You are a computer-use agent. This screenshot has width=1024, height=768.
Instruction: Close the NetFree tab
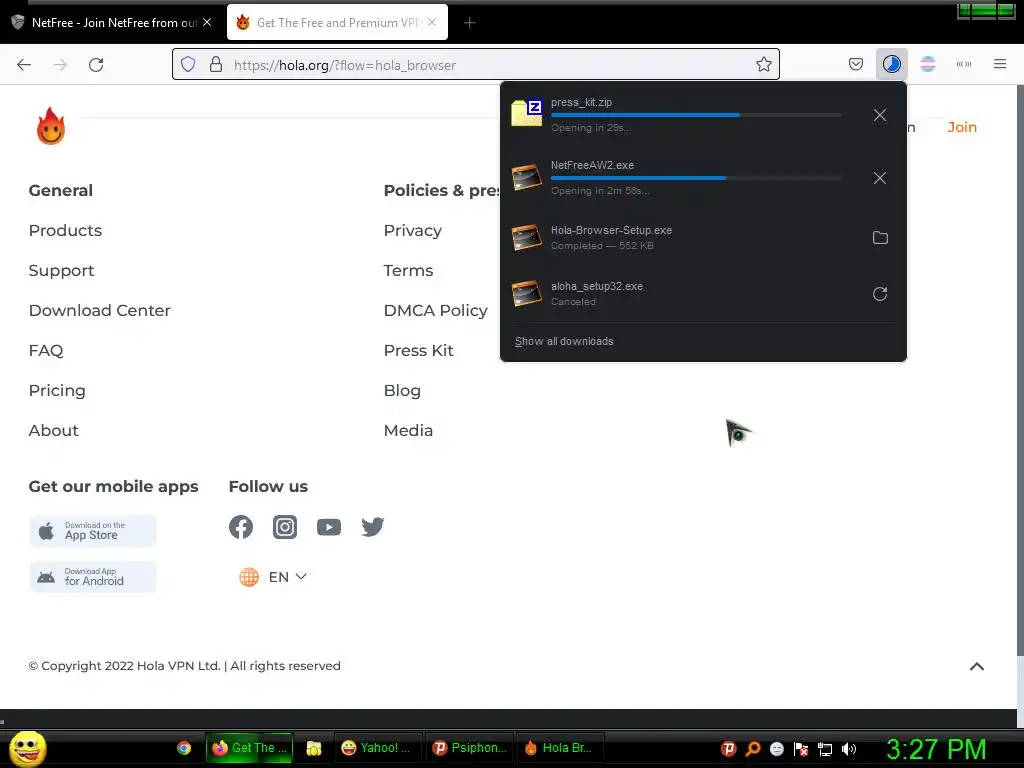pos(207,22)
